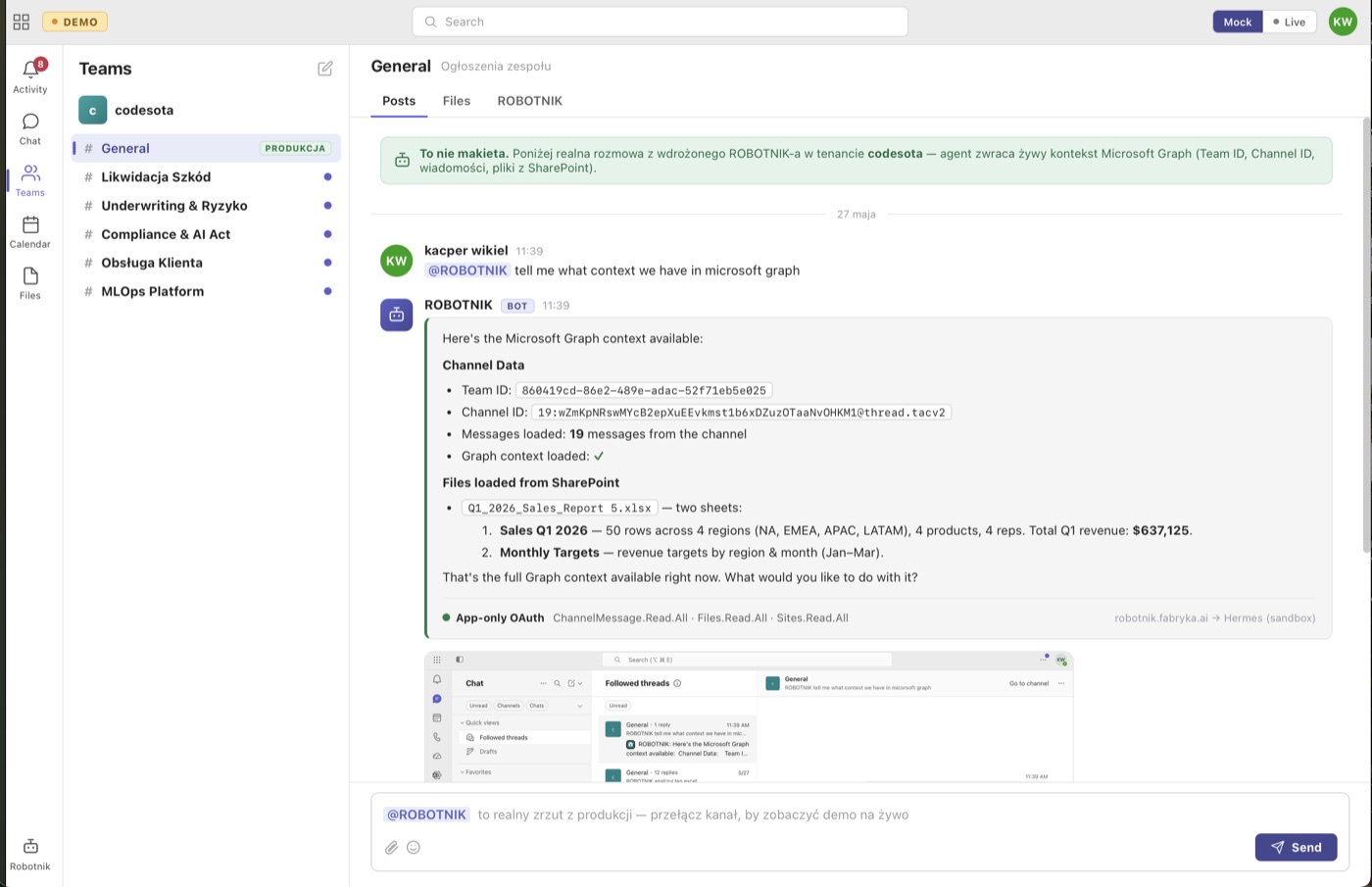Click the codesota team avatar
This screenshot has width=1372, height=887.
(93, 110)
